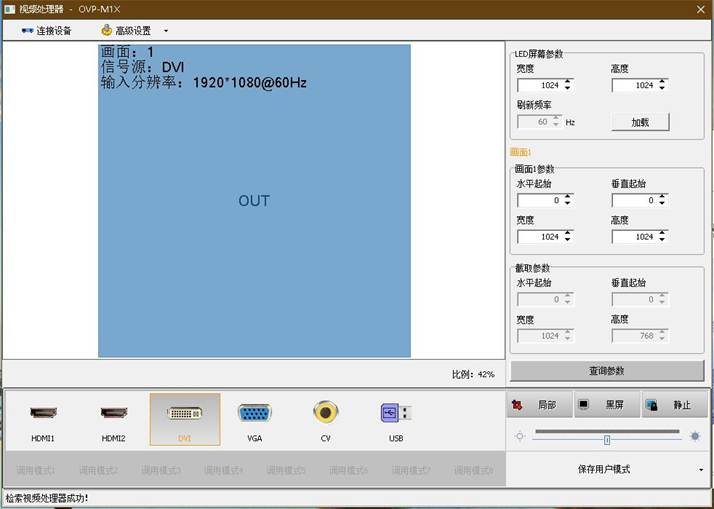Select the CV composite input
Image resolution: width=714 pixels, height=509 pixels.
(325, 419)
